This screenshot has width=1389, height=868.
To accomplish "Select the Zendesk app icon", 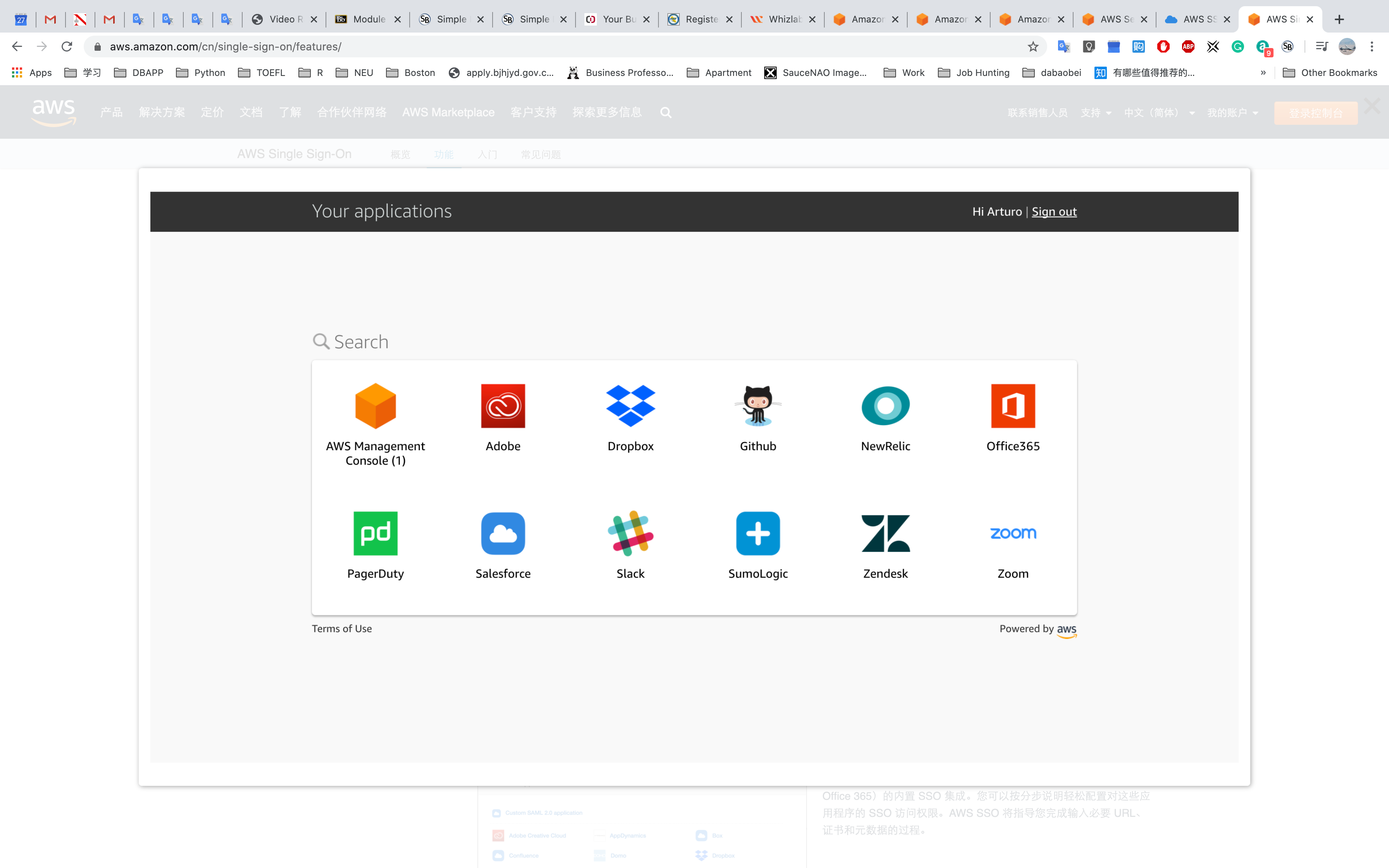I will [x=885, y=533].
